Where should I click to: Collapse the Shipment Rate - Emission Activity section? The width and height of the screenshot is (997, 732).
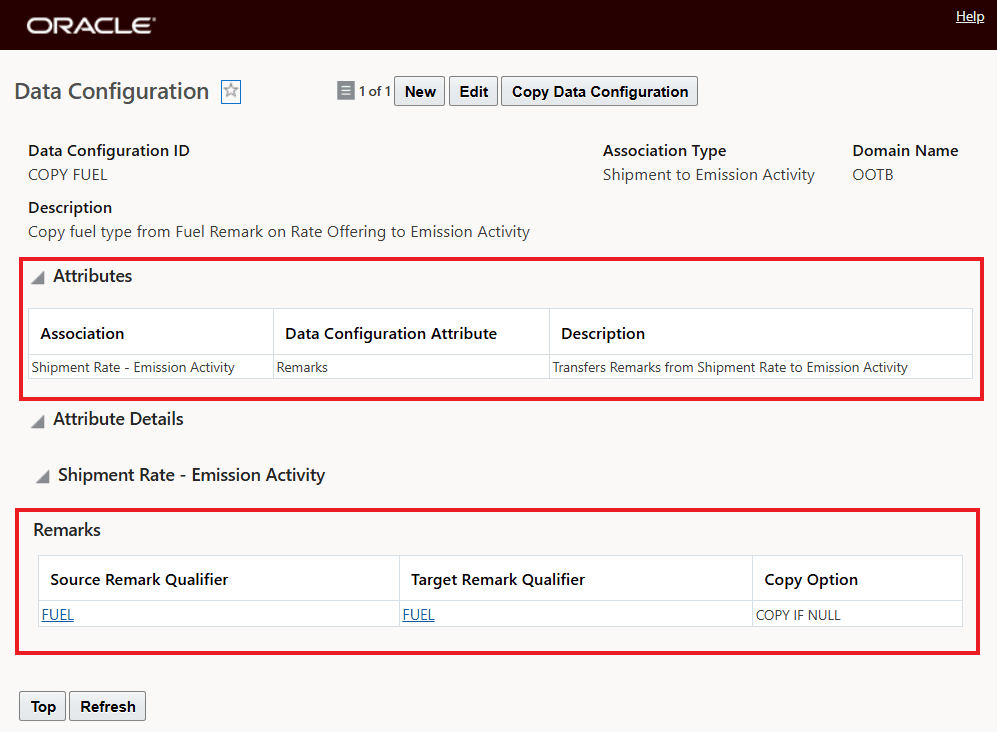click(x=40, y=476)
